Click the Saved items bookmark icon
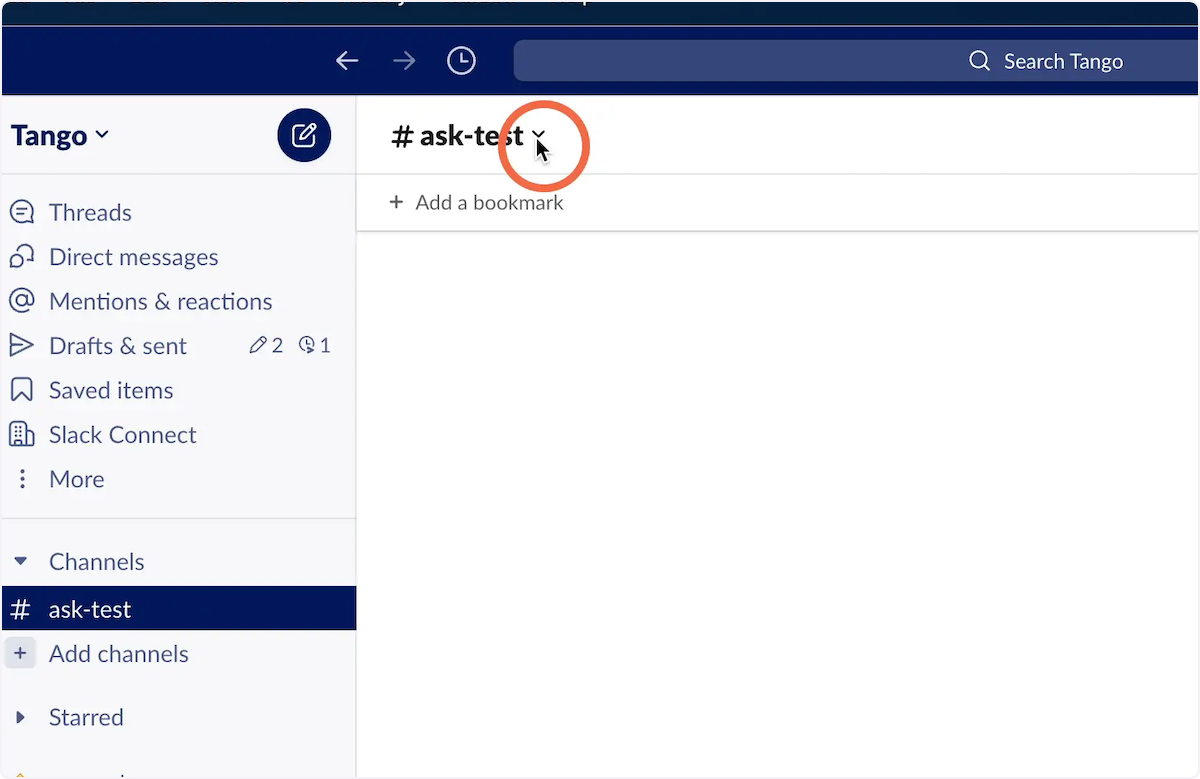 (x=21, y=390)
